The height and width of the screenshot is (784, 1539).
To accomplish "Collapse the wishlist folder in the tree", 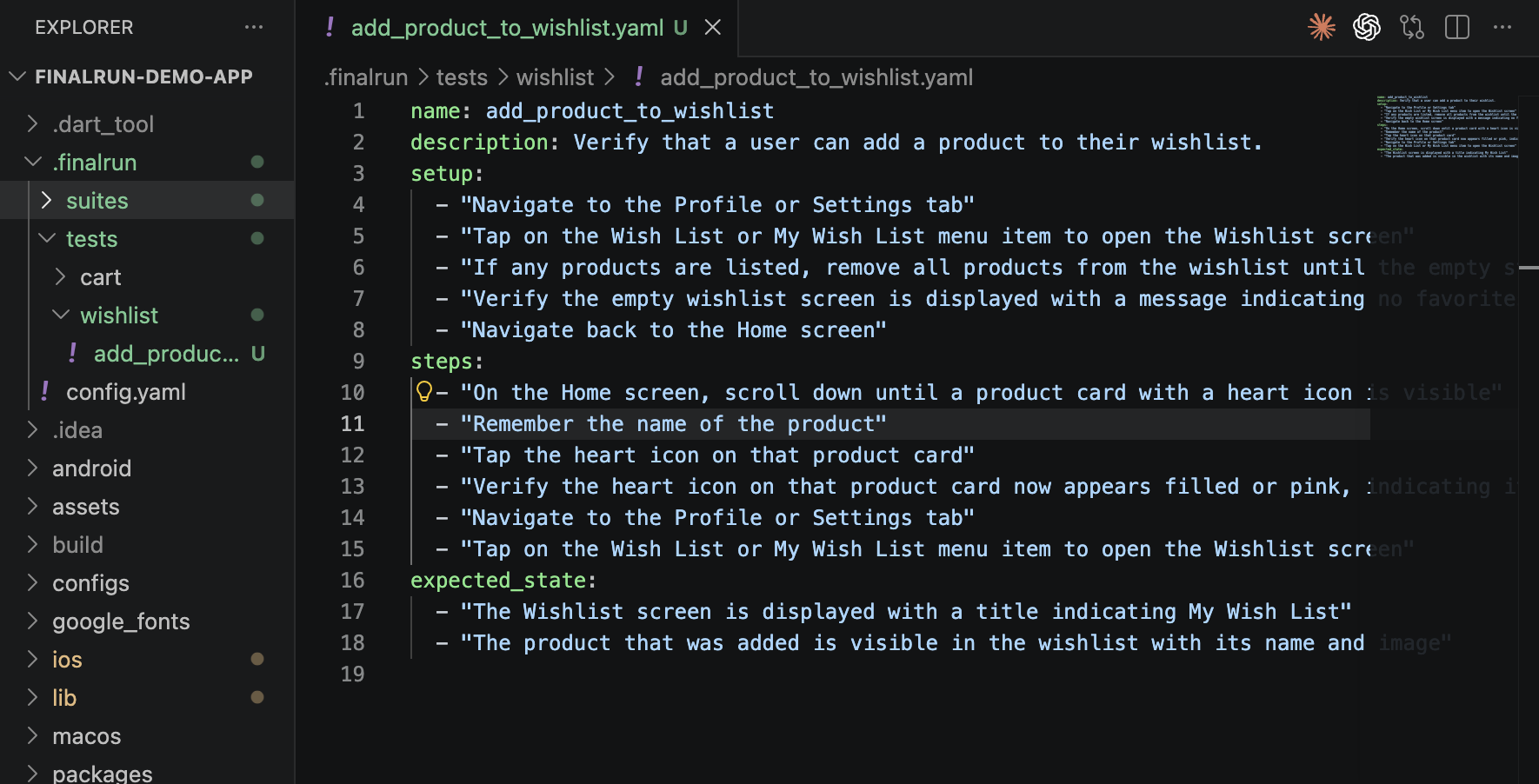I will click(61, 316).
